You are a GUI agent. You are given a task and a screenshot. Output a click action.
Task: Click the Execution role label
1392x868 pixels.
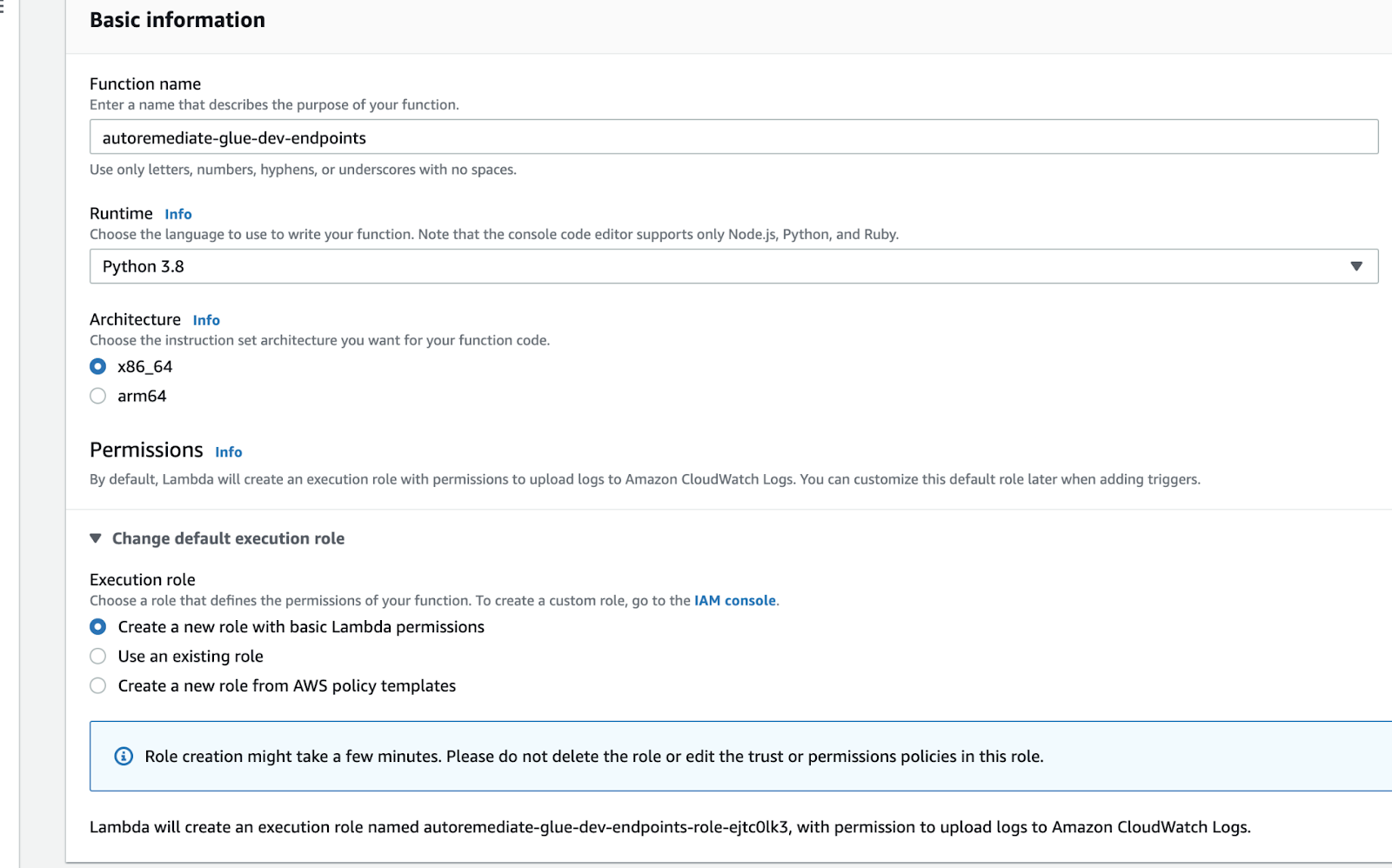click(143, 580)
